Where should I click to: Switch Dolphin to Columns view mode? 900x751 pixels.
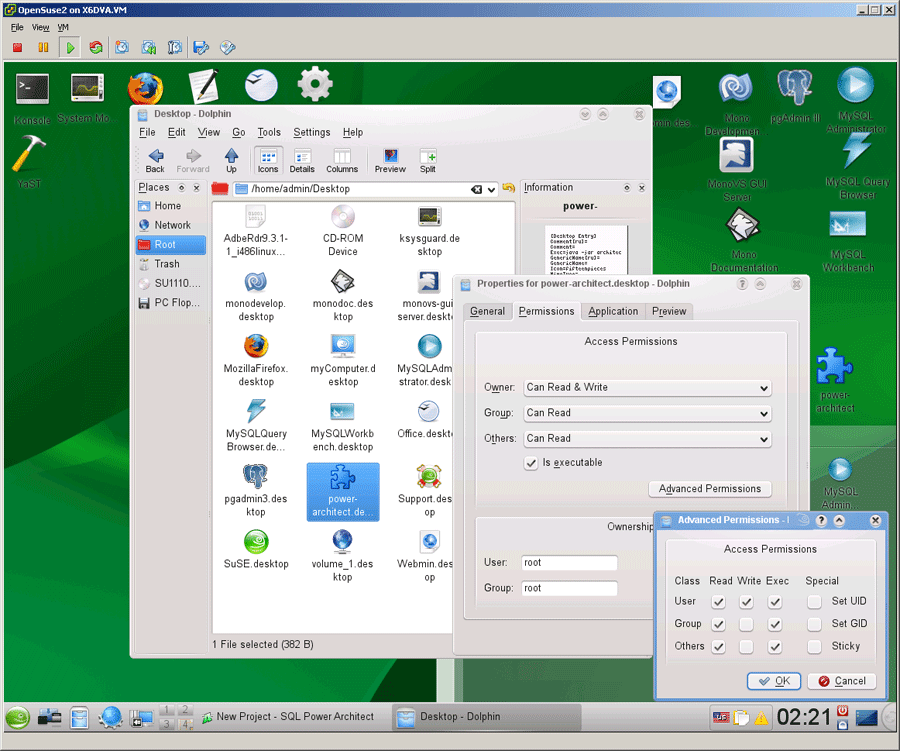(x=342, y=160)
